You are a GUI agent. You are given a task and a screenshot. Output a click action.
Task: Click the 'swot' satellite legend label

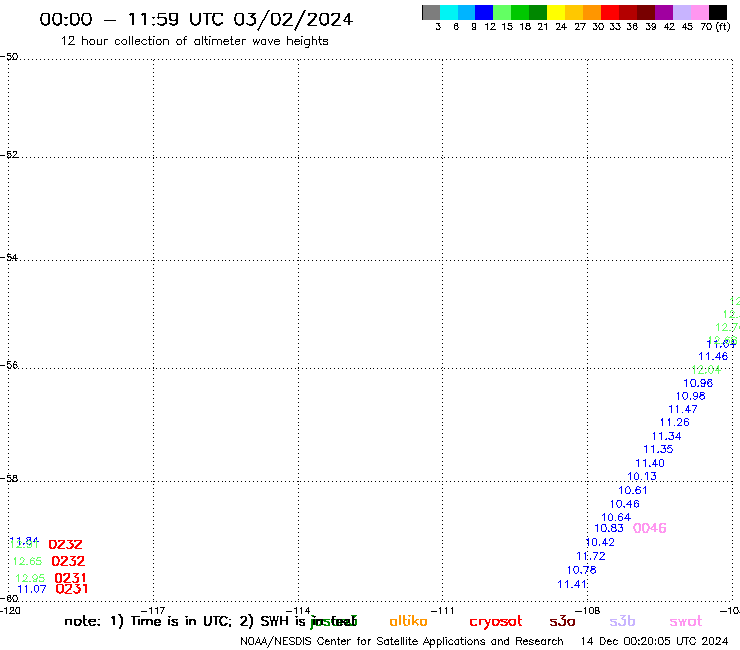686,621
